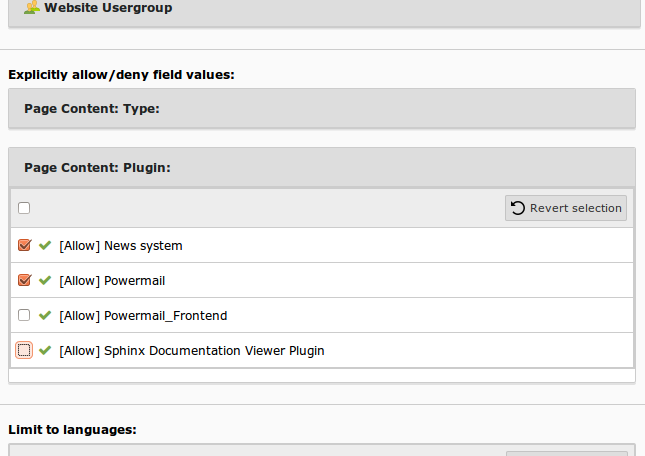The height and width of the screenshot is (456, 645).
Task: Click the Sphinx Documentation Viewer Plugin label
Action: [191, 351]
